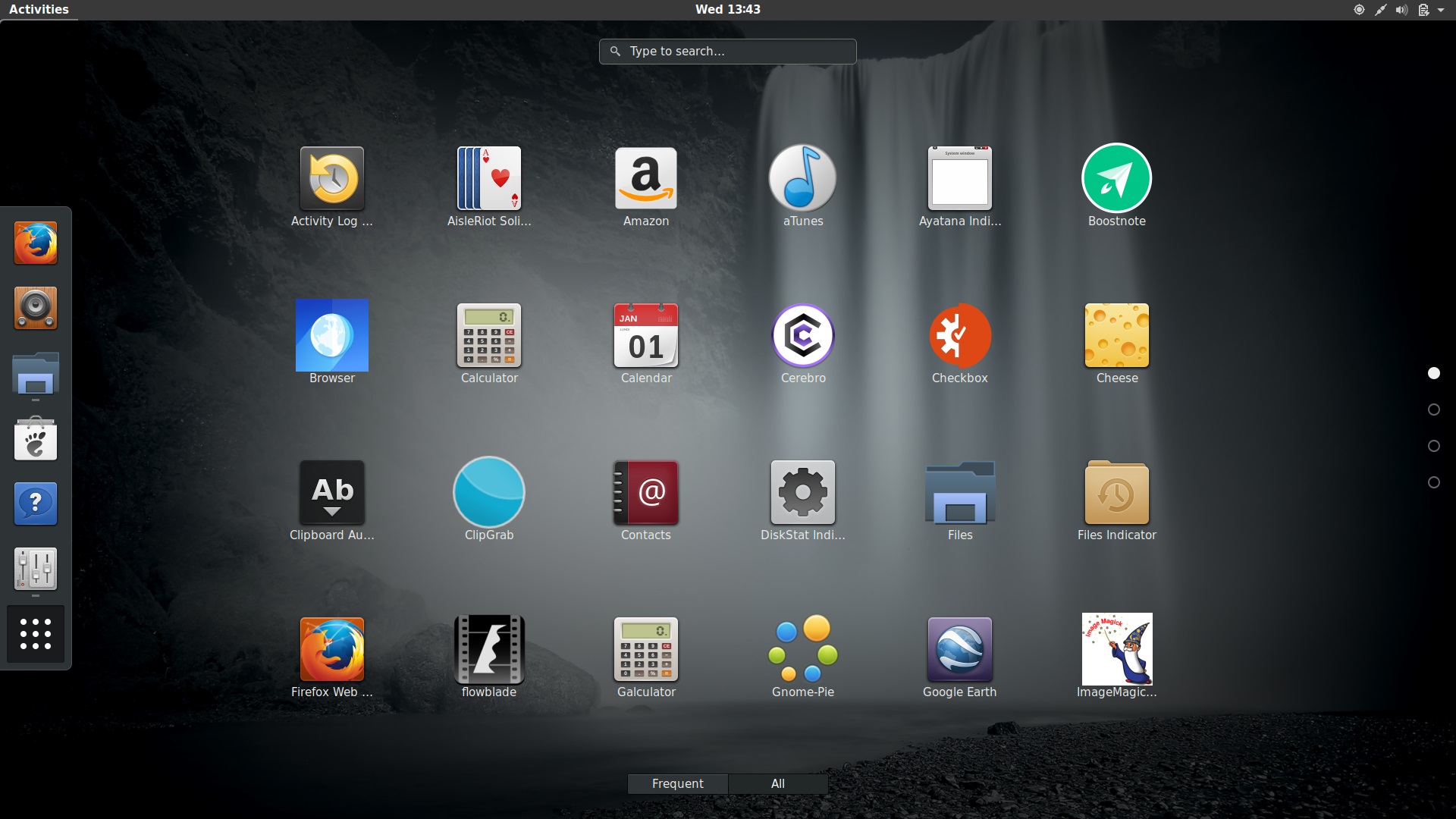Open the Cerebro launcher

[802, 334]
